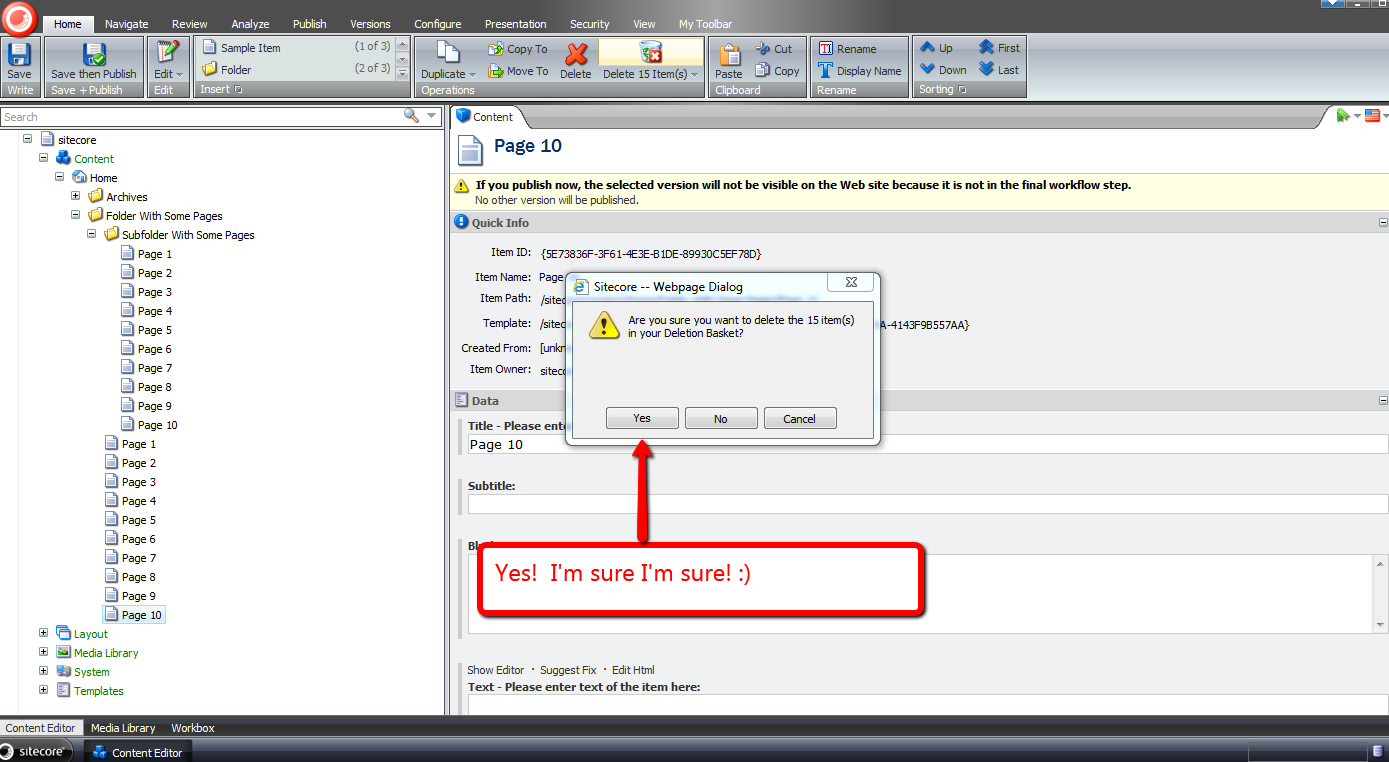Click the Delete 15 Item(s) basket icon

(x=650, y=54)
